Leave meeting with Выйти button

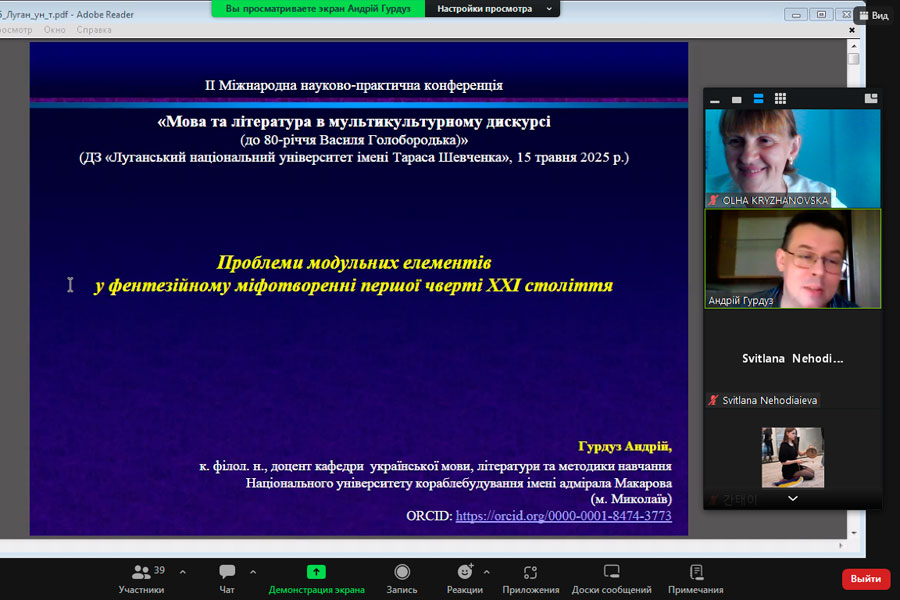coord(866,579)
